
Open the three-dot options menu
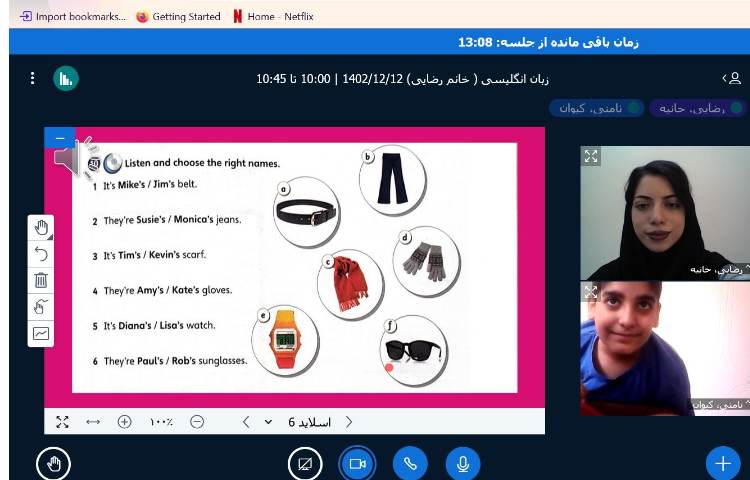click(x=32, y=78)
